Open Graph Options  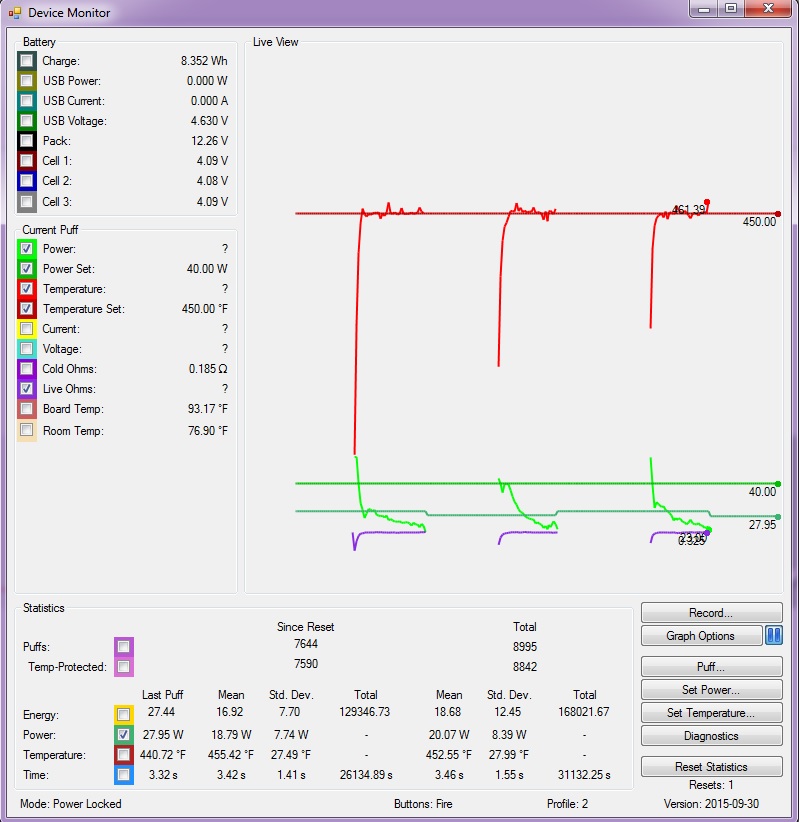(x=701, y=636)
